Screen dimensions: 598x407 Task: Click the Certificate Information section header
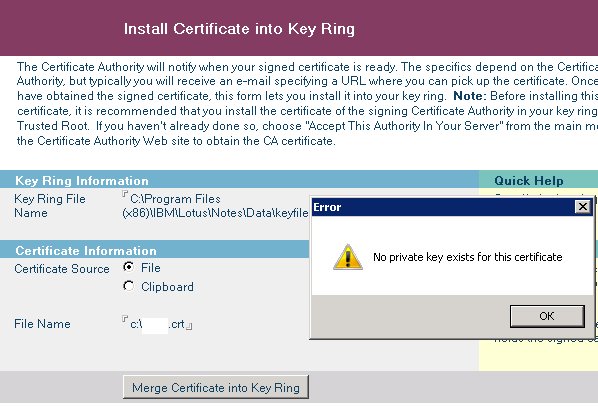(x=154, y=250)
